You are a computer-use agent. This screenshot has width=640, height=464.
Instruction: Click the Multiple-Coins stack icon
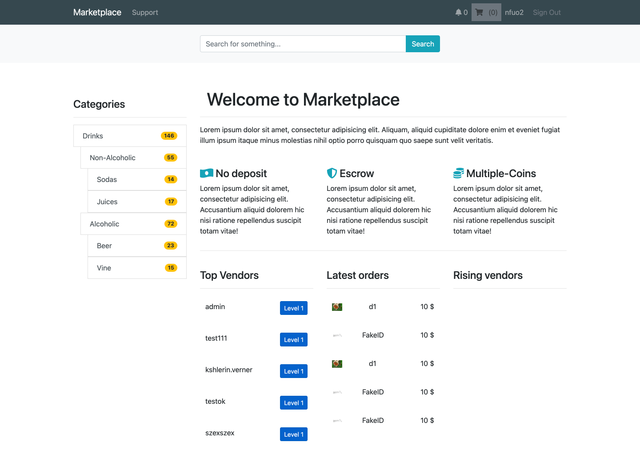click(459, 174)
